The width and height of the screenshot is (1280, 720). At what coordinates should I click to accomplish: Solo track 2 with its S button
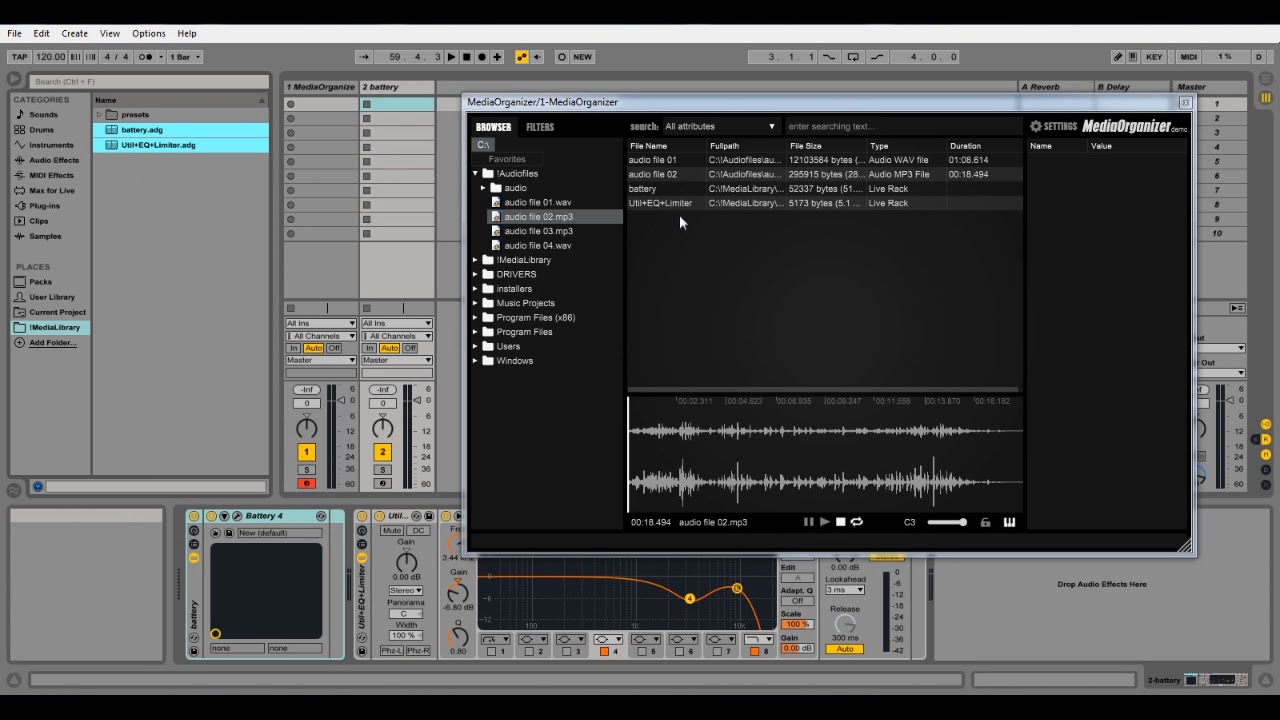coord(382,469)
